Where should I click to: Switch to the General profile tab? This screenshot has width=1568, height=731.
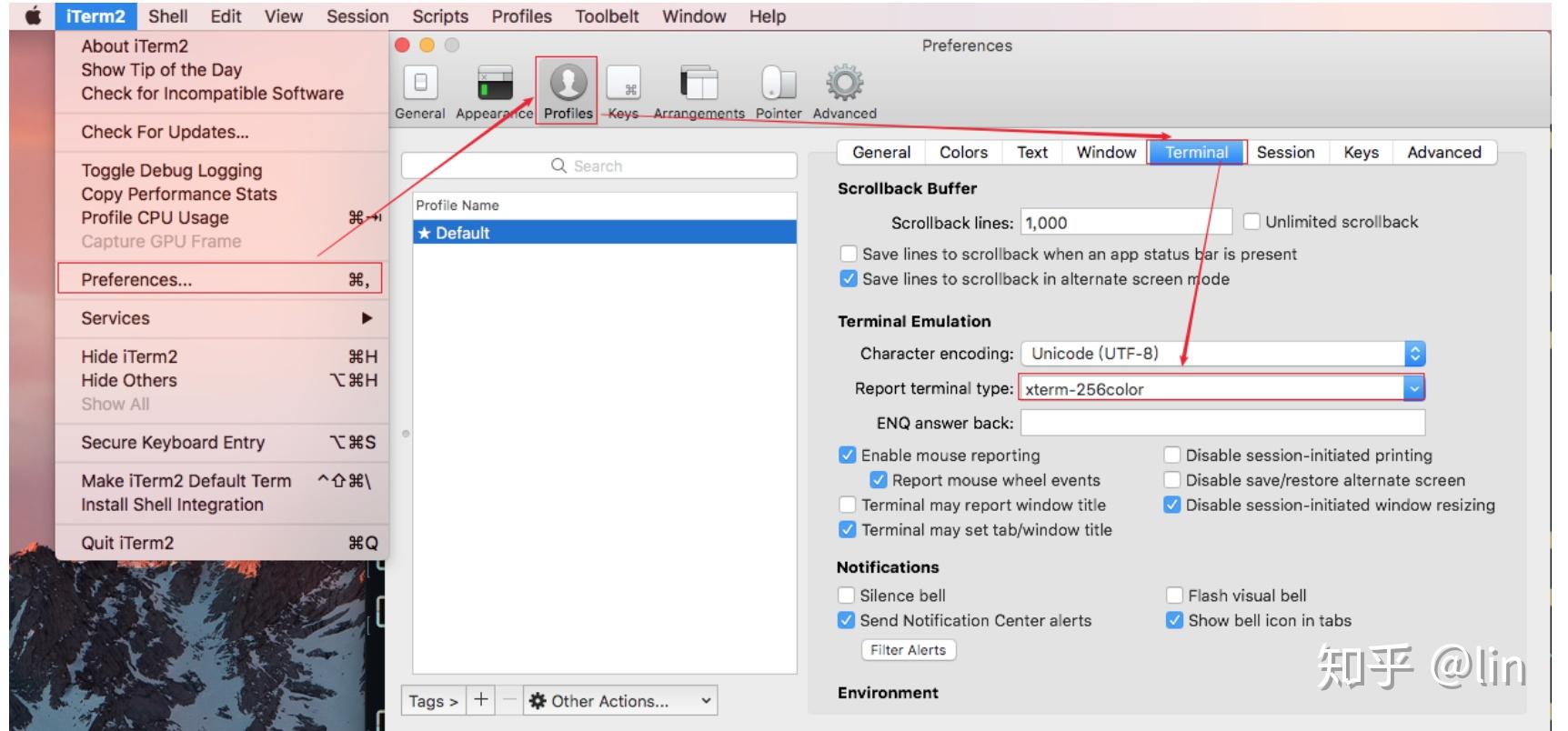pyautogui.click(x=881, y=152)
